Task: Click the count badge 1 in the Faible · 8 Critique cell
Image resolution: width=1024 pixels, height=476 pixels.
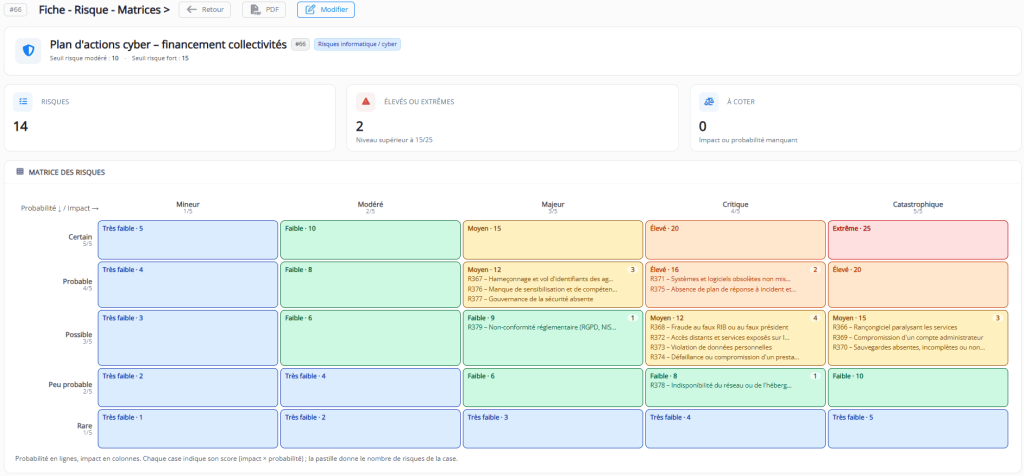Action: point(814,376)
